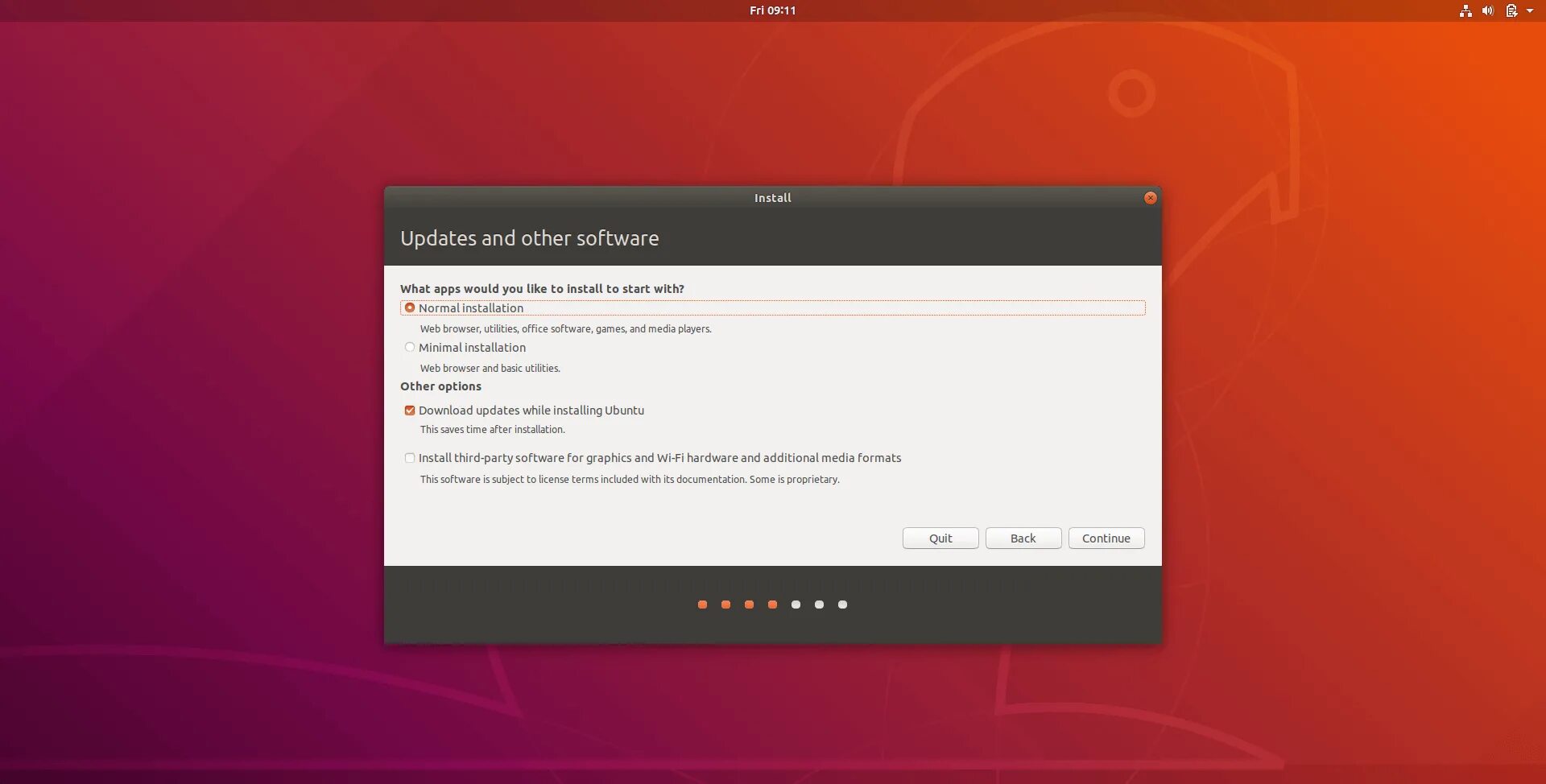The height and width of the screenshot is (784, 1546).
Task: Click the first orange progress dot
Action: [x=702, y=604]
